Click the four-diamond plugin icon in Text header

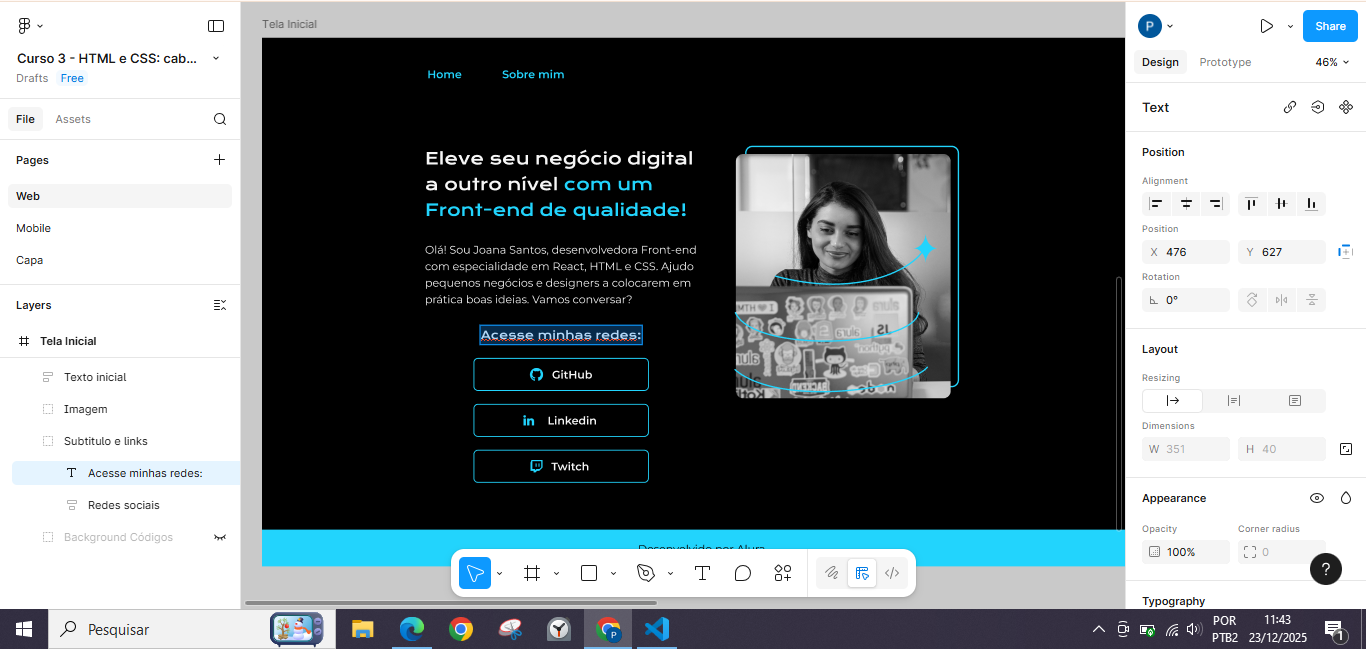[1346, 107]
